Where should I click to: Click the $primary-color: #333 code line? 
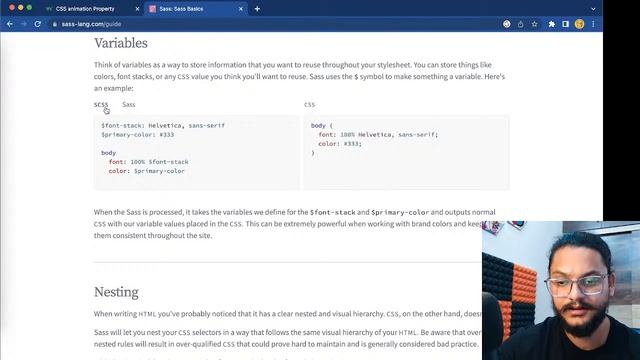click(x=138, y=135)
